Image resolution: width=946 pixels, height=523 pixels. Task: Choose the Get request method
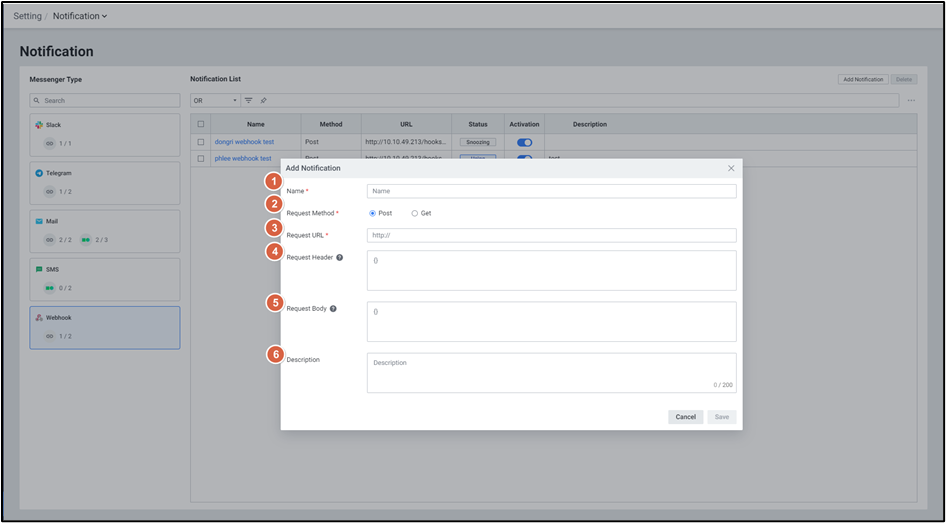click(x=415, y=213)
